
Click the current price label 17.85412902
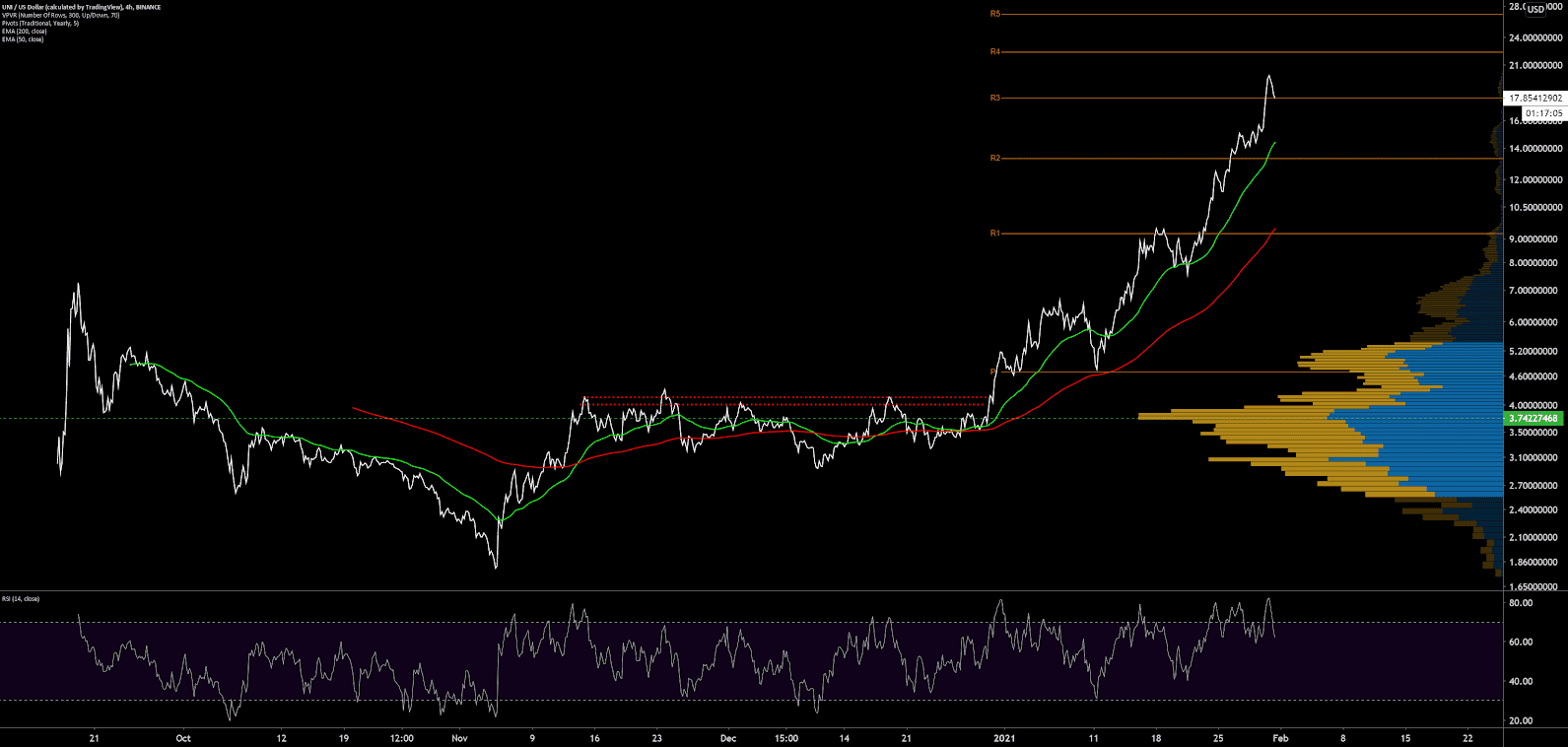(x=1535, y=99)
